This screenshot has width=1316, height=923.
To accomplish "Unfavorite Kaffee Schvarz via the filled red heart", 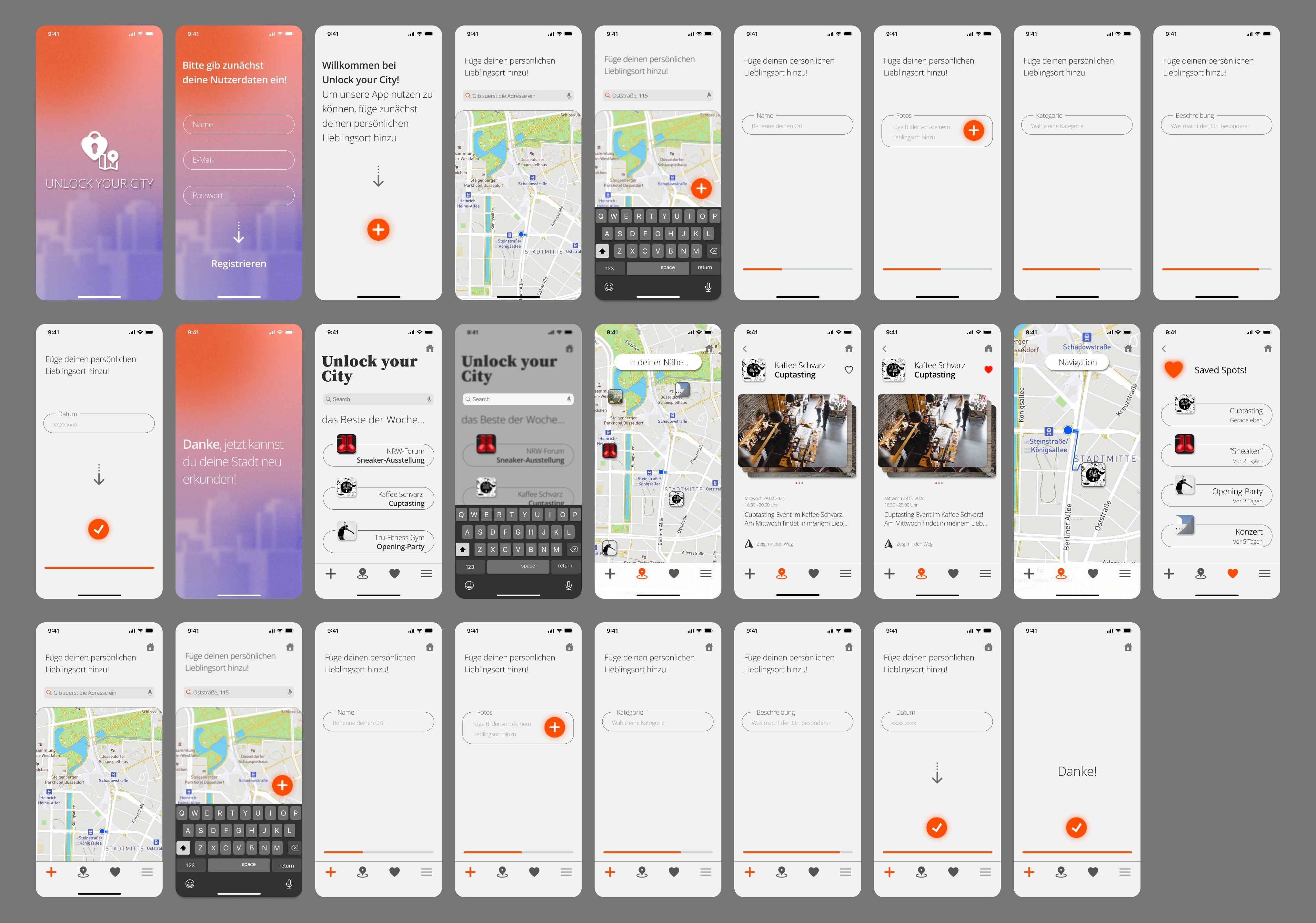I will 988,370.
